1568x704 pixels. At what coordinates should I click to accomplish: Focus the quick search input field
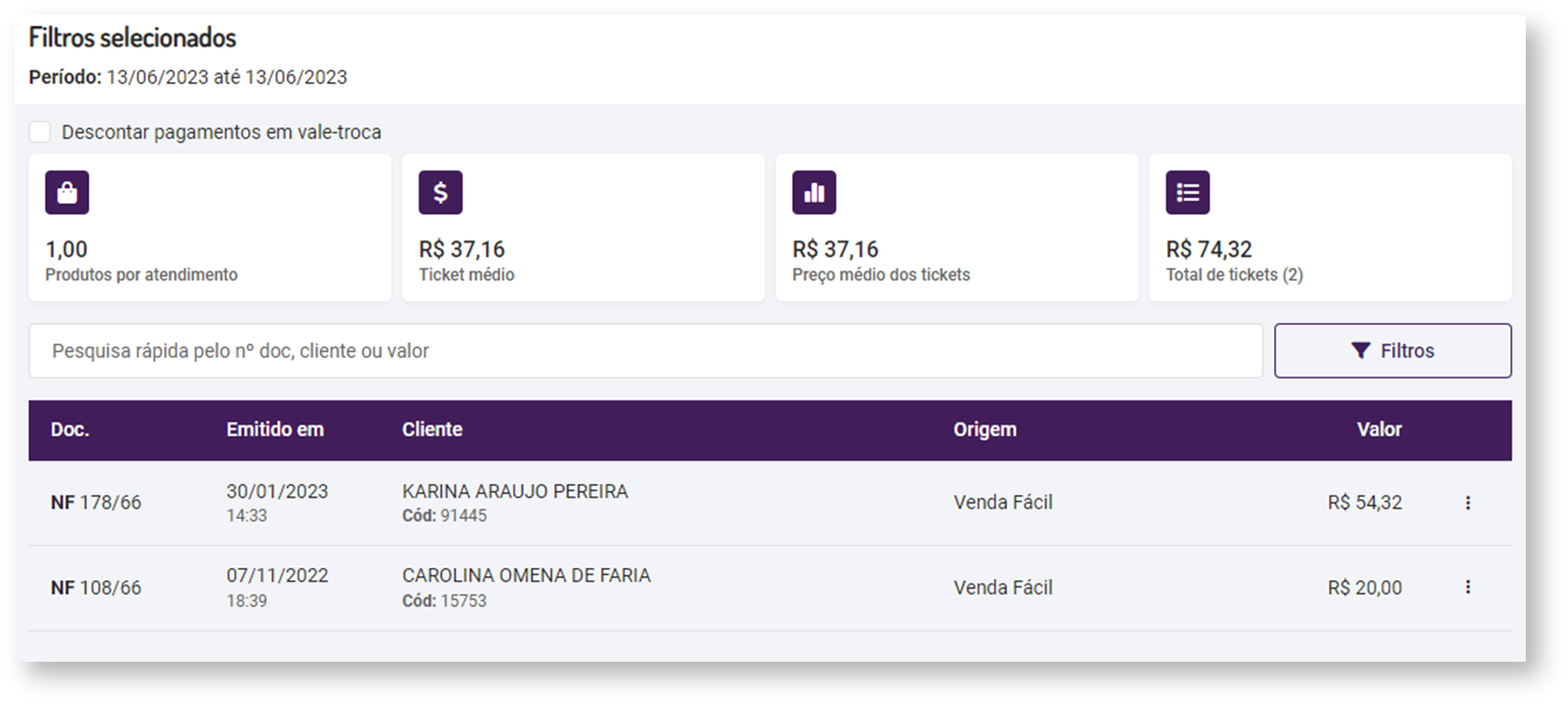645,351
